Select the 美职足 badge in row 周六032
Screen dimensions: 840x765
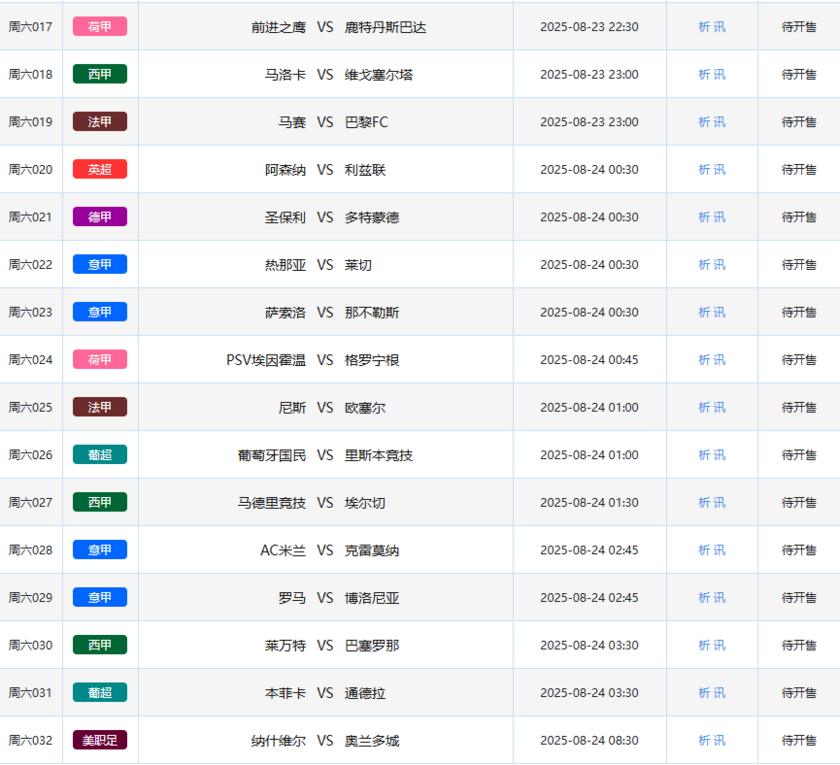click(100, 741)
